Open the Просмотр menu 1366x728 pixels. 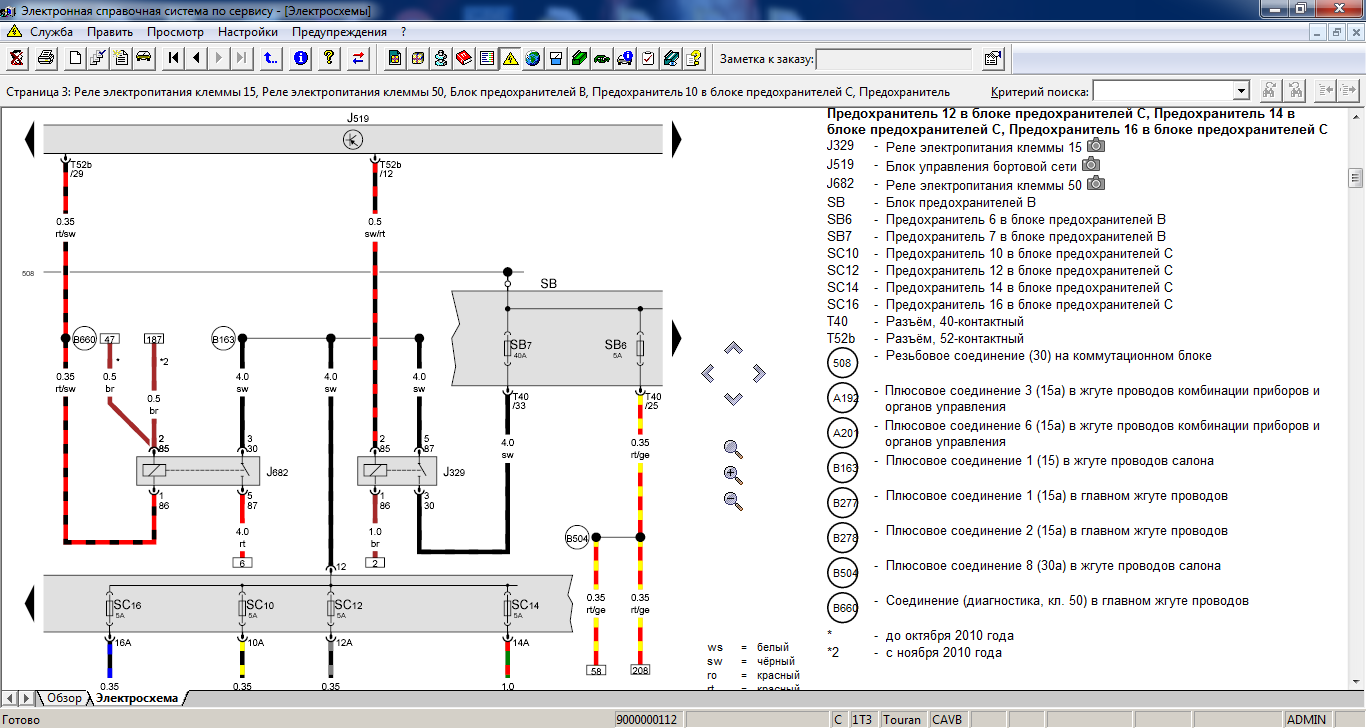pos(175,32)
